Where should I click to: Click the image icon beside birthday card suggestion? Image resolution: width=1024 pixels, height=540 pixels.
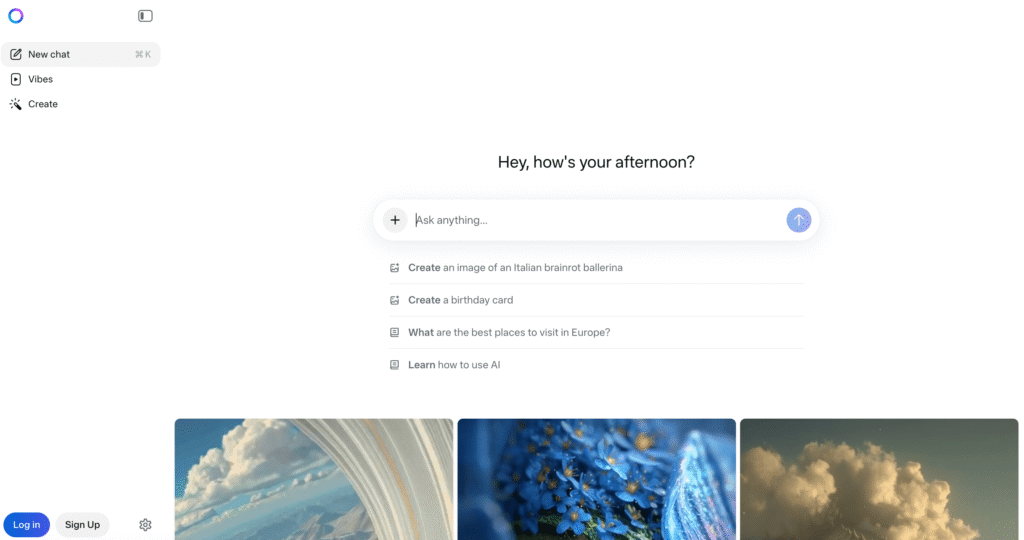coord(395,300)
